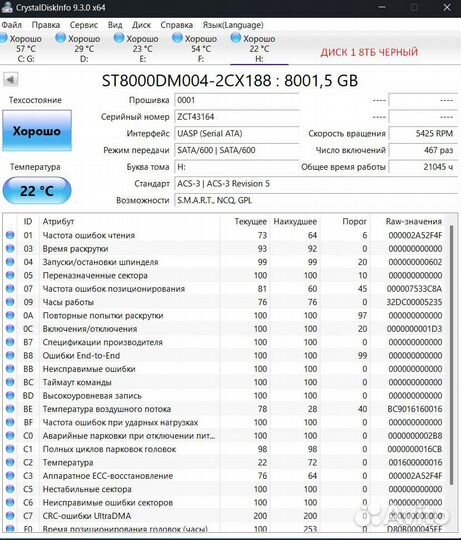Screen dimensions: 461x540
Task: Click status icon for Нестабильные сектора
Action: coord(10,489)
